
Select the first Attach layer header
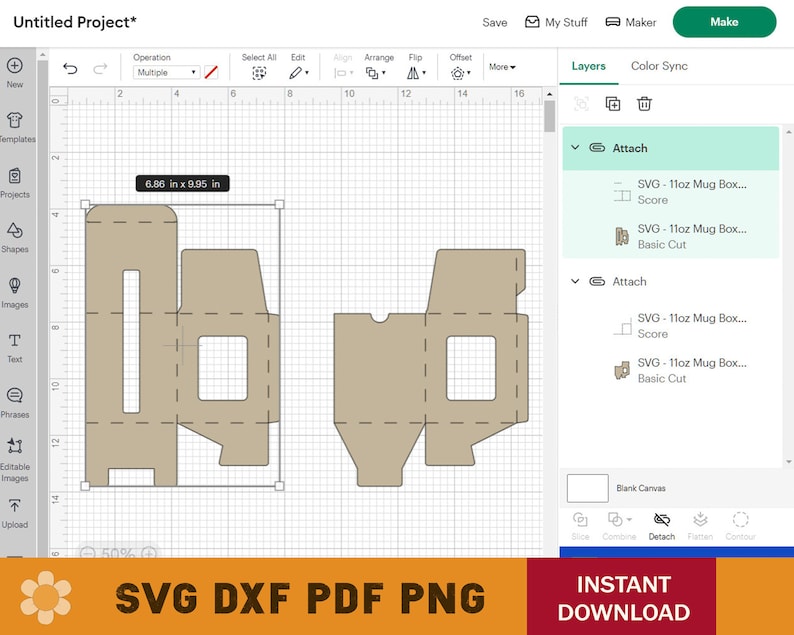(x=670, y=148)
